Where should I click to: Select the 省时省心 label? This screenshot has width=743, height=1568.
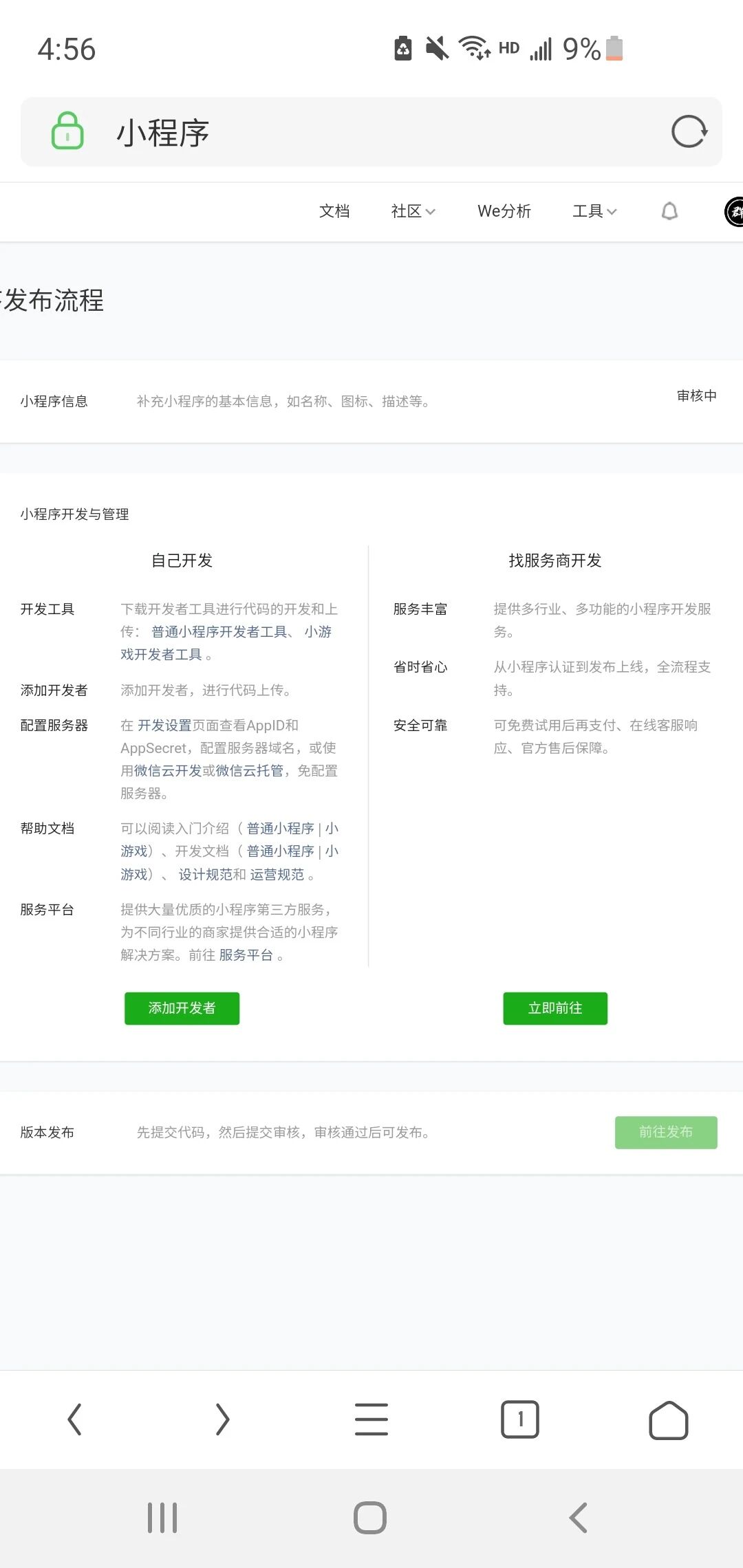pos(420,666)
